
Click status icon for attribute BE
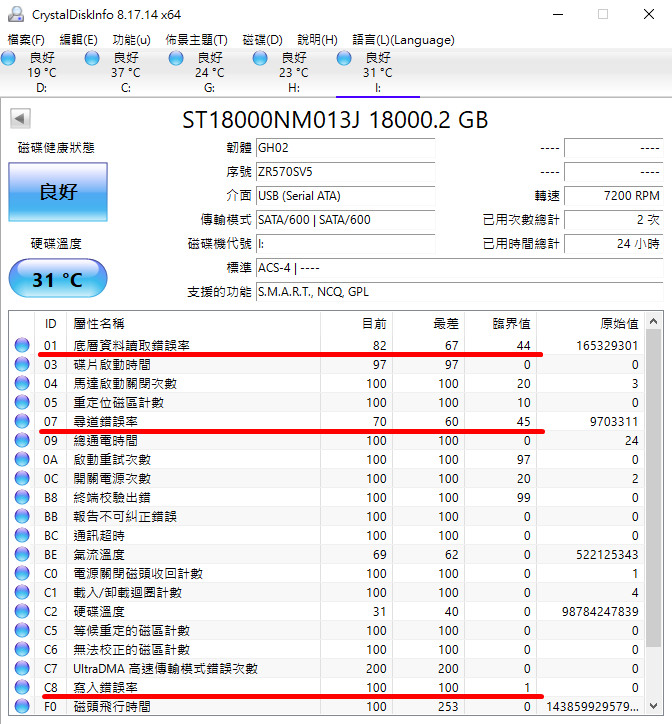point(22,554)
